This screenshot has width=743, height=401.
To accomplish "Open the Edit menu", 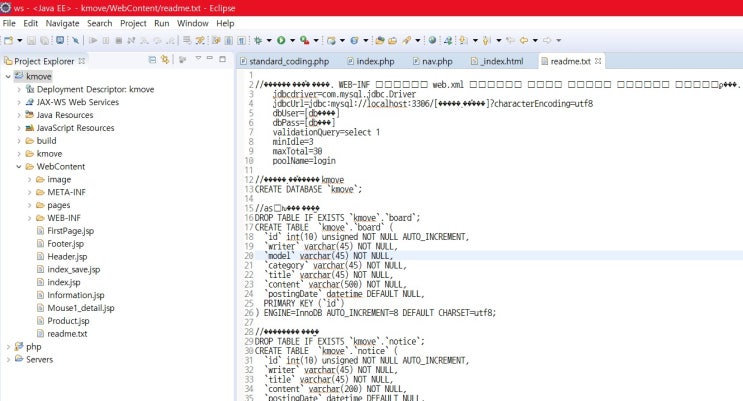I will 30,23.
